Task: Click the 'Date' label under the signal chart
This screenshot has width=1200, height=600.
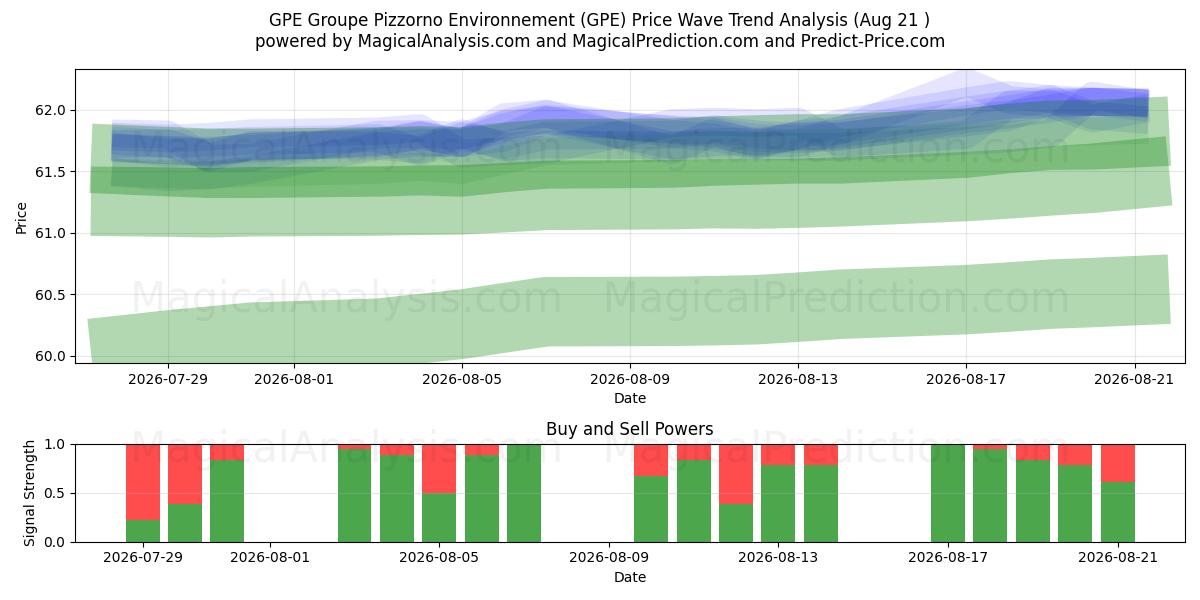Action: pos(630,577)
